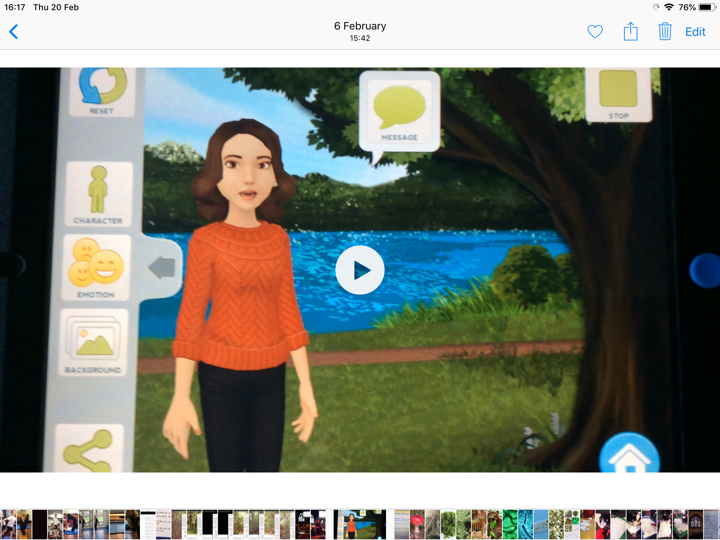Select the Emotion smiley faces icon

[96, 268]
